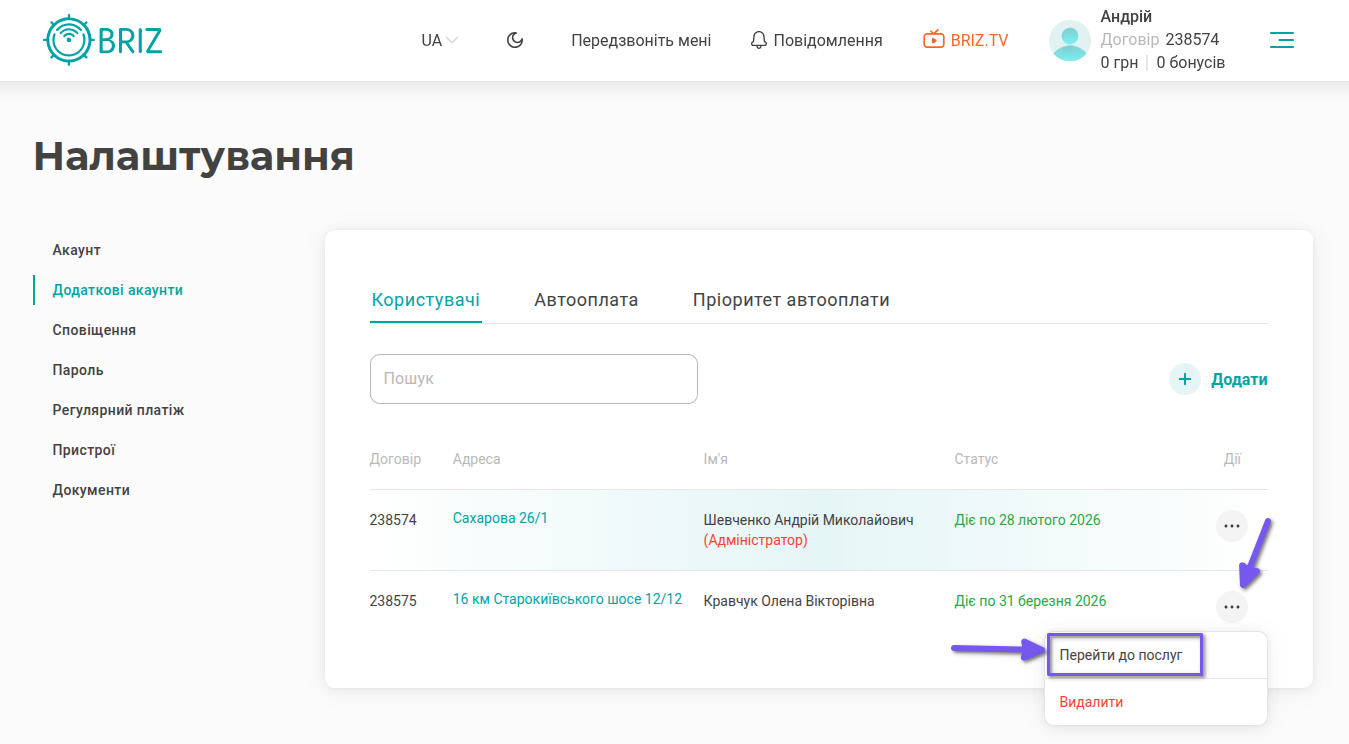Image resolution: width=1349 pixels, height=744 pixels.
Task: Open BRIZ.TV from the header
Action: coord(965,40)
